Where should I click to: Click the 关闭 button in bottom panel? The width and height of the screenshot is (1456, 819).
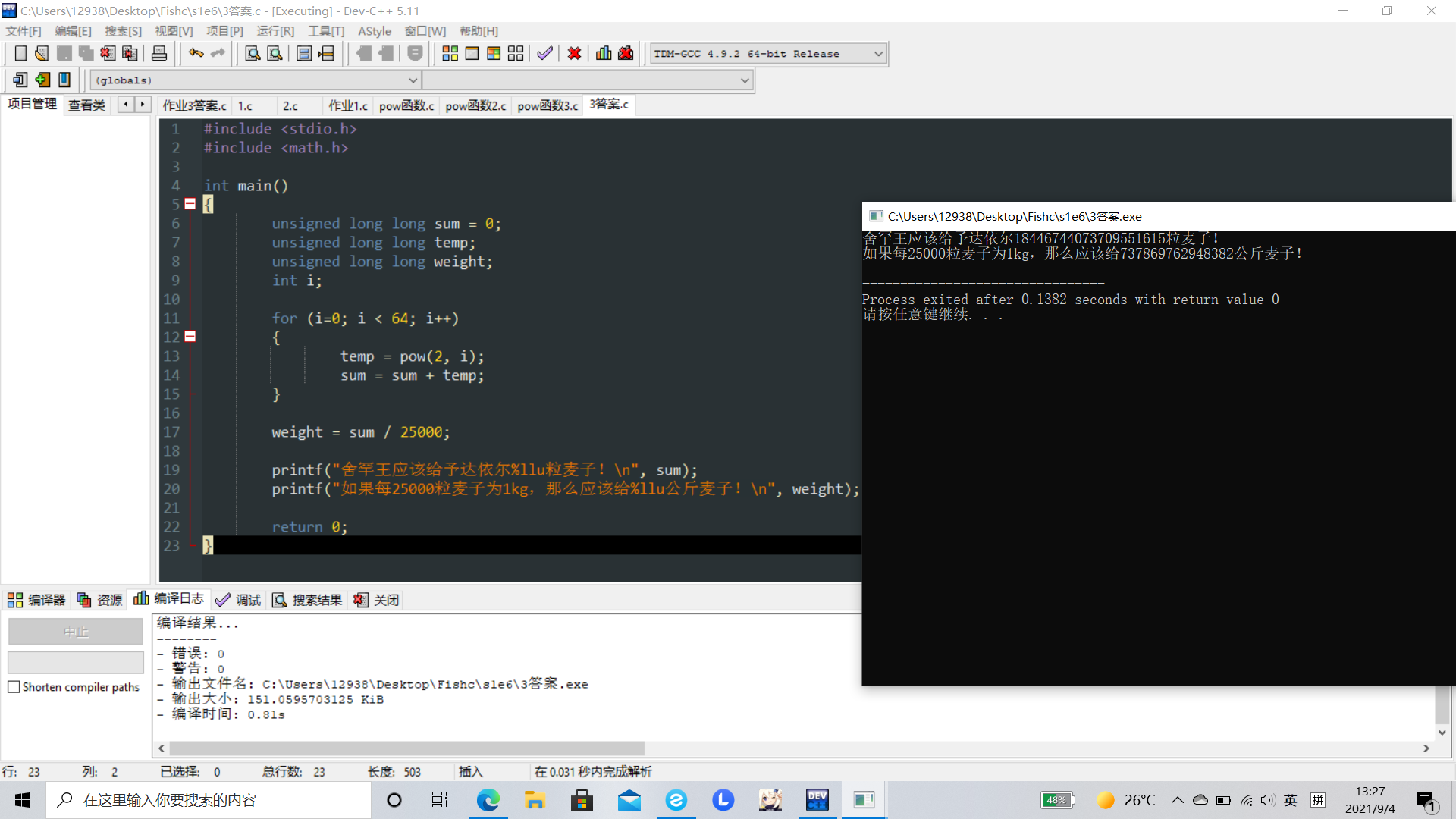[376, 600]
